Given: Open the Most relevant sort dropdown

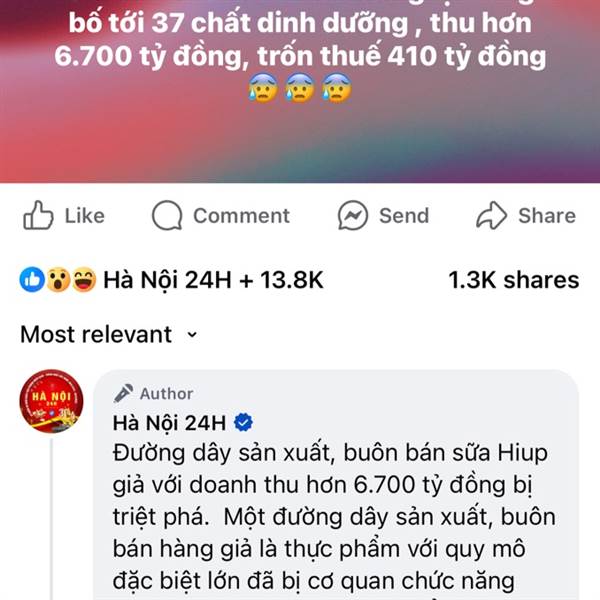Looking at the screenshot, I should (x=109, y=334).
